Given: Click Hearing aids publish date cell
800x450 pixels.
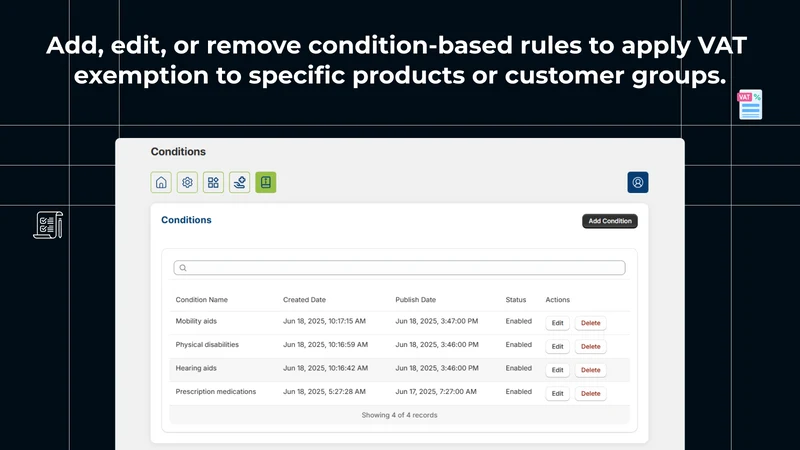Looking at the screenshot, I should point(437,368).
